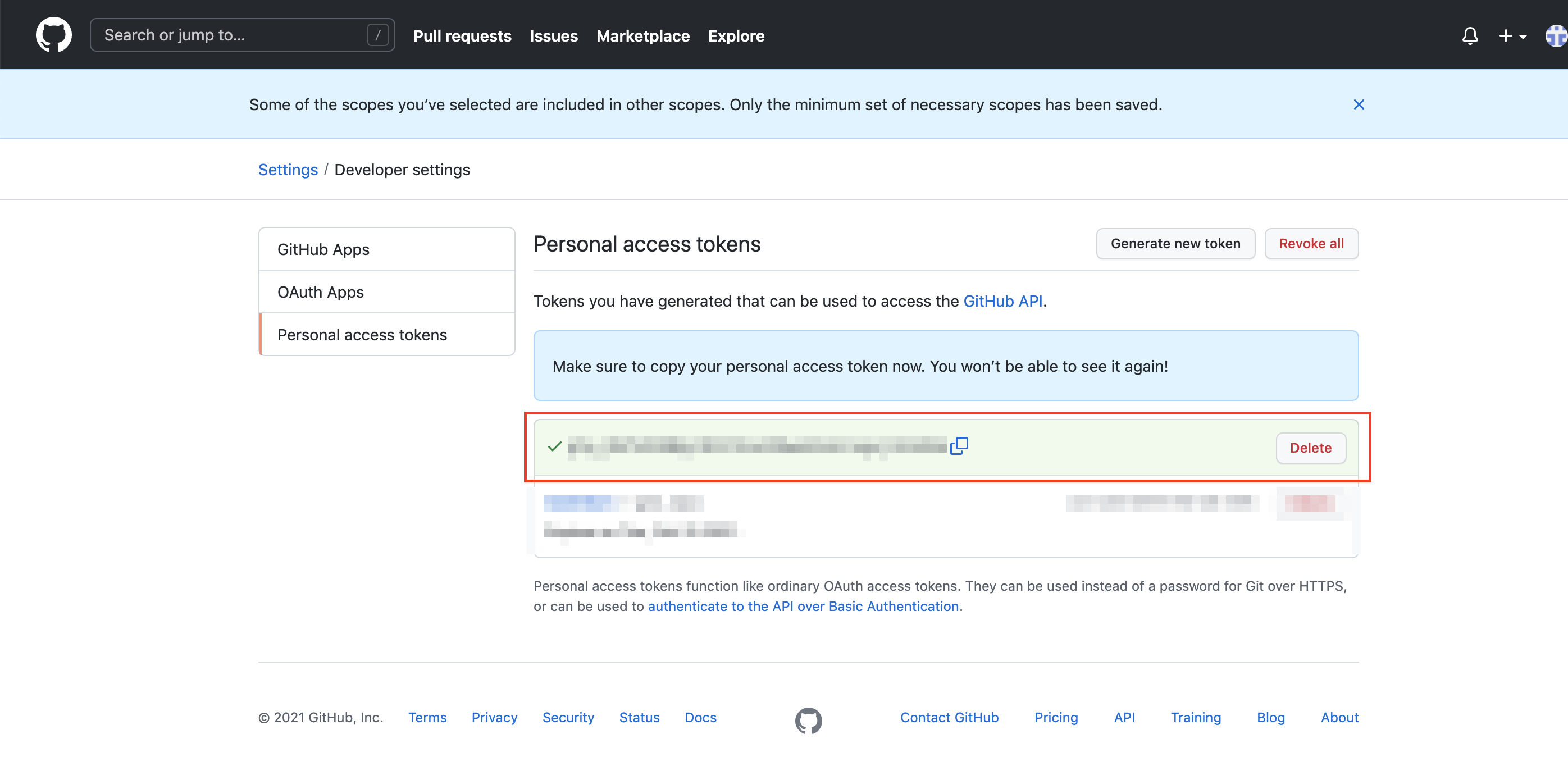Click the GitHub logo in header

click(53, 35)
